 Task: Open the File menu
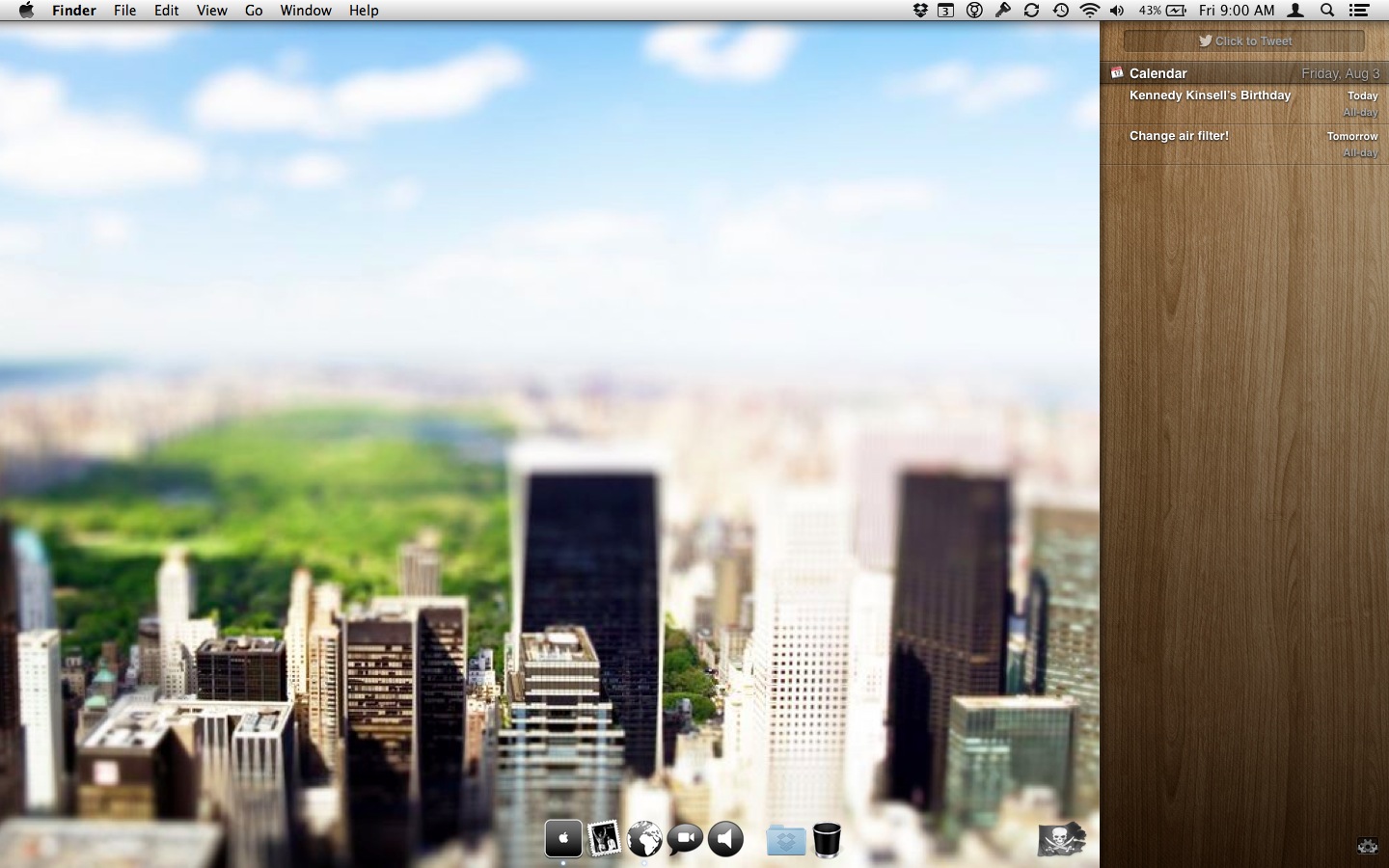click(x=124, y=11)
